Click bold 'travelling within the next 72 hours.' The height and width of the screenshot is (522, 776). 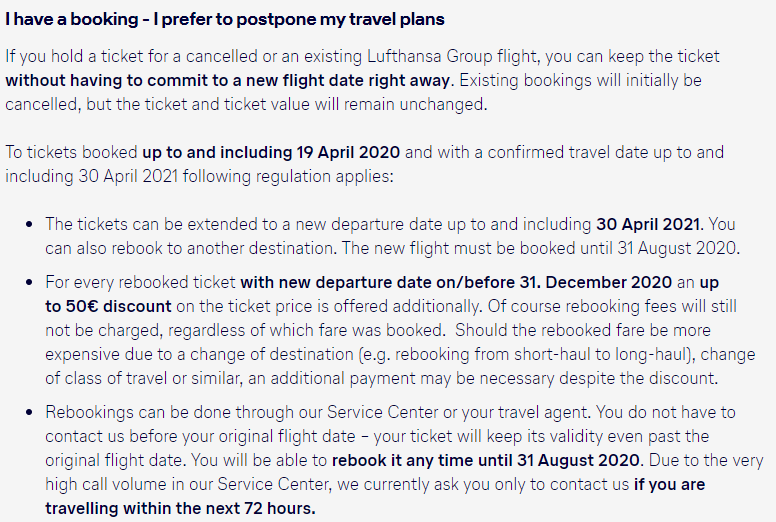tap(180, 508)
